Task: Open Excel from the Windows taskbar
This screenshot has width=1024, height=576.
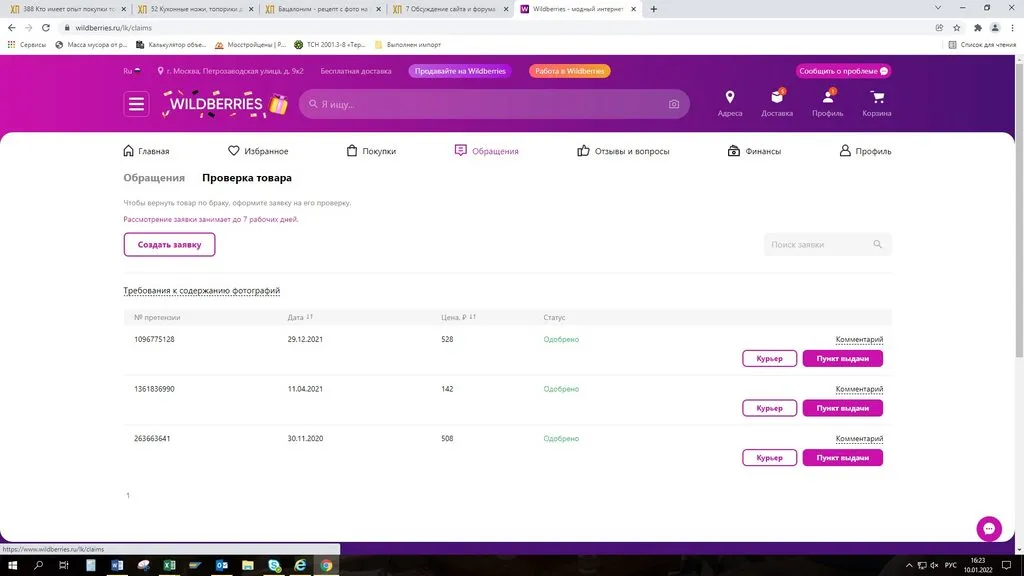Action: point(170,566)
